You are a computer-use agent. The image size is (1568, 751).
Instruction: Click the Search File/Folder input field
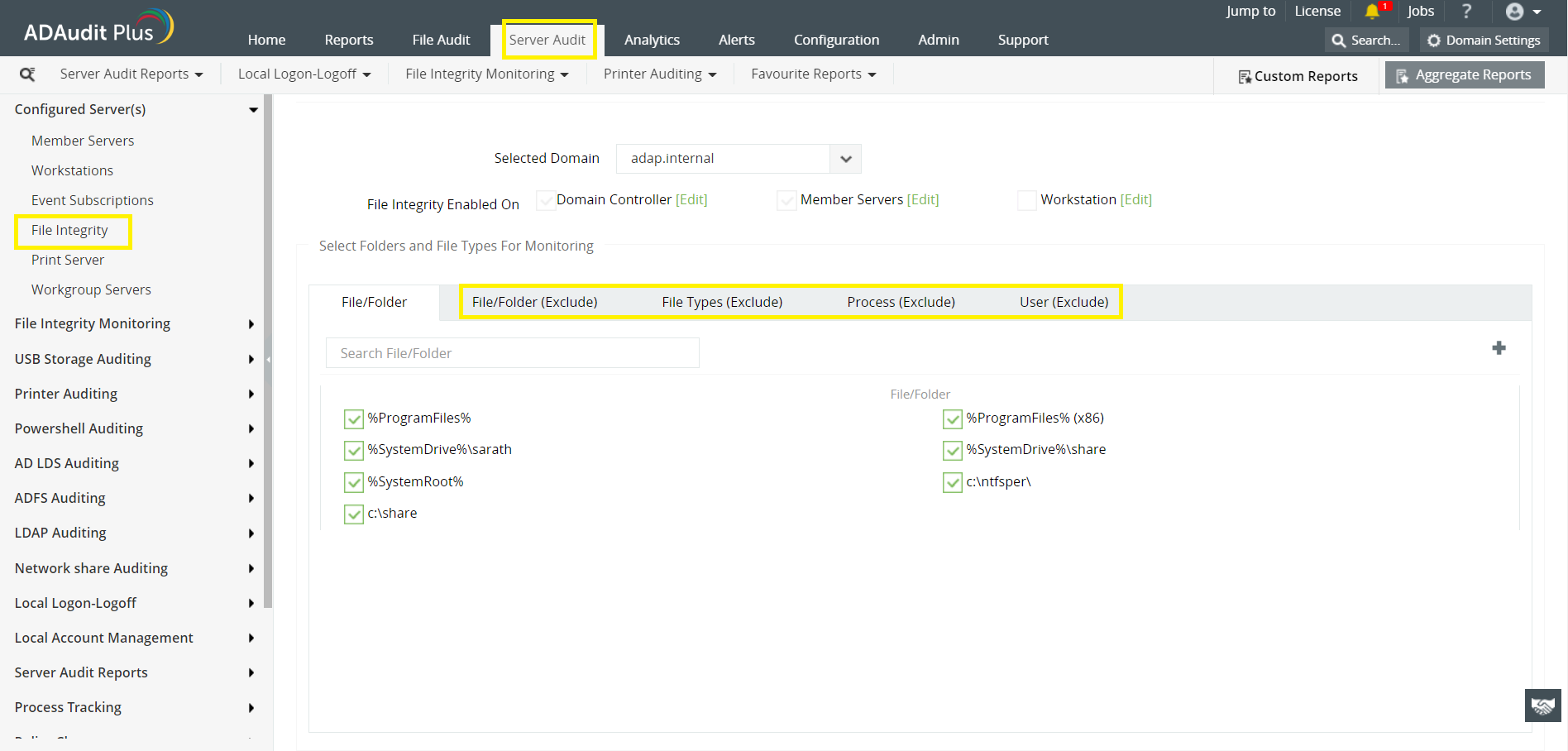coord(512,353)
